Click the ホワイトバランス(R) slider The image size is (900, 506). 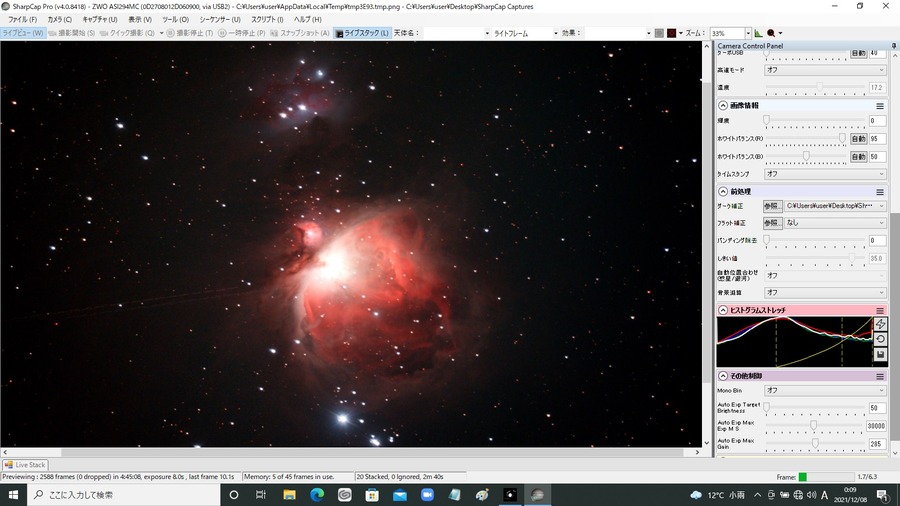[805, 139]
